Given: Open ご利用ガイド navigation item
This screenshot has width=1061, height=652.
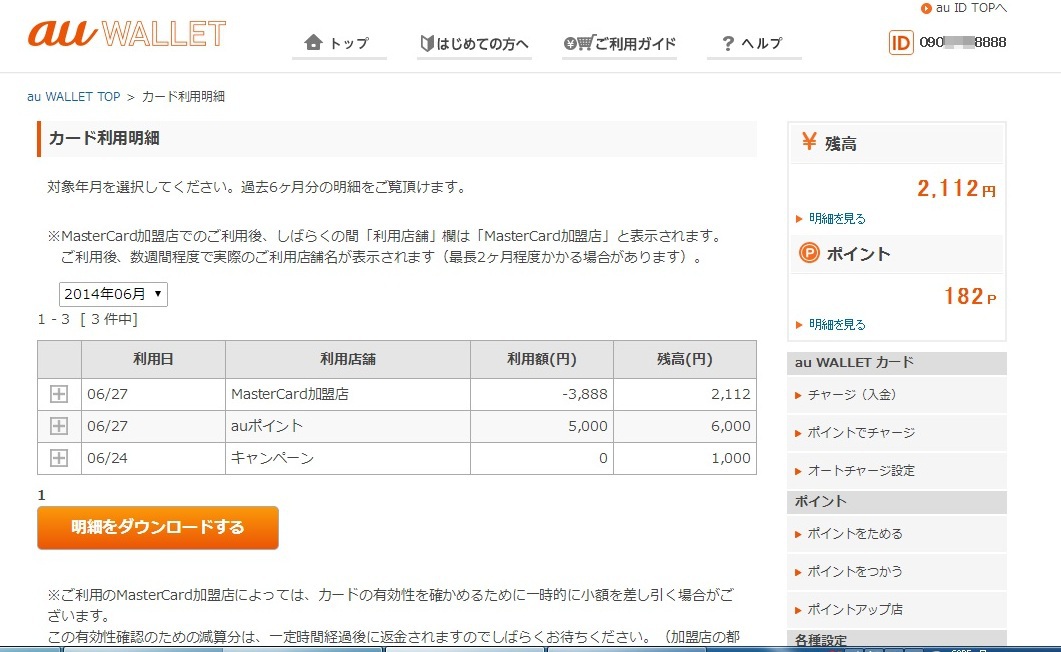Looking at the screenshot, I should (619, 43).
